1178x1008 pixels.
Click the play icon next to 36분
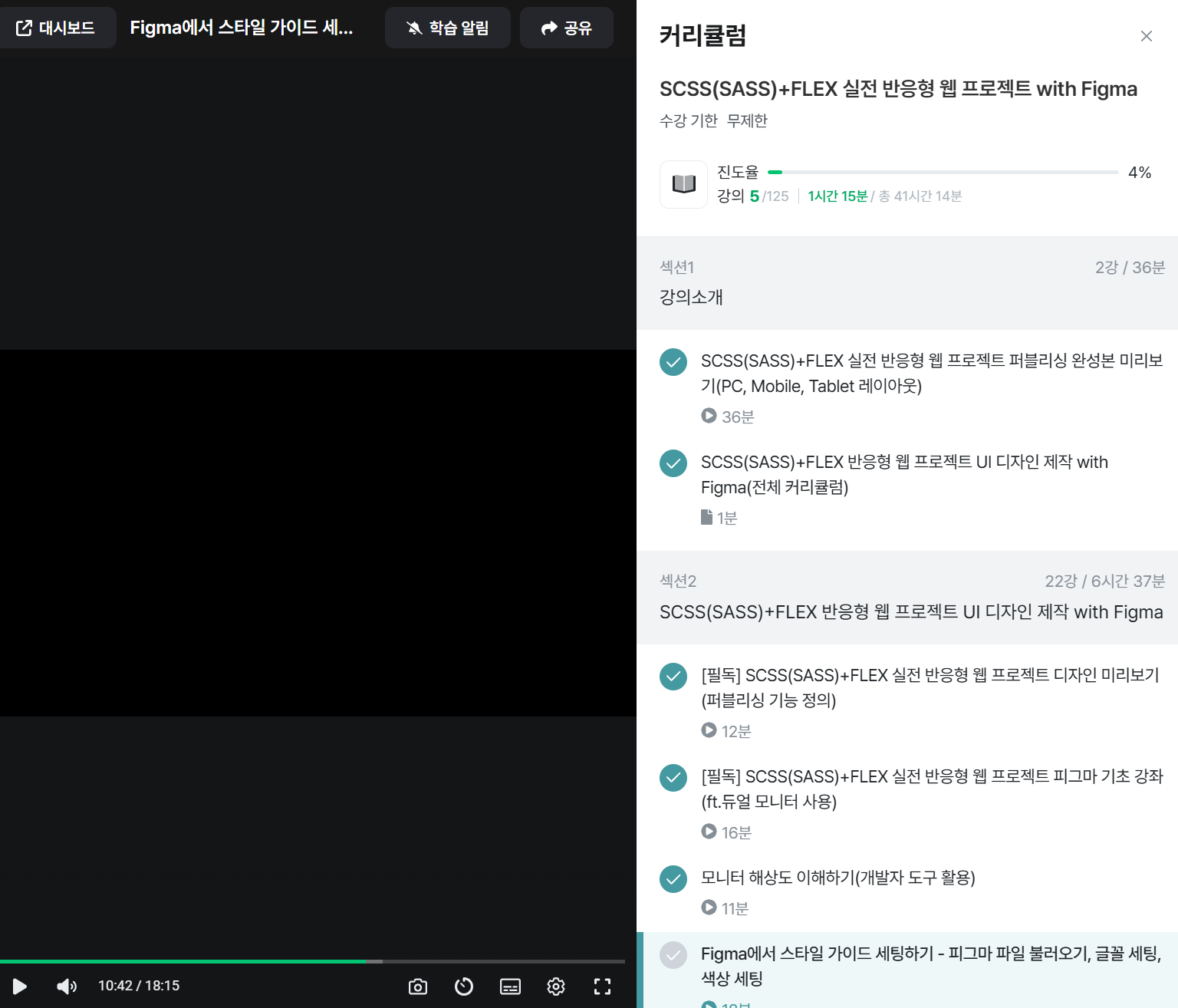point(709,416)
